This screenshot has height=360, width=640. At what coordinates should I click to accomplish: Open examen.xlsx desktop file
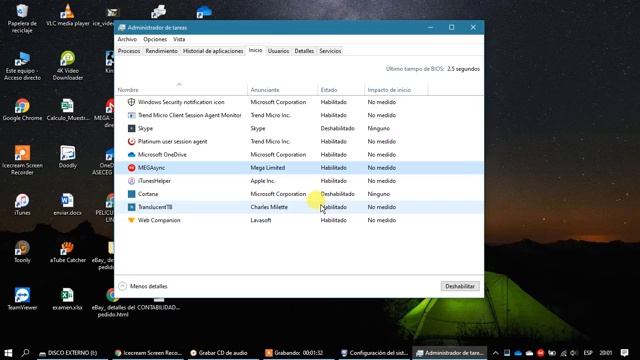pyautogui.click(x=67, y=299)
